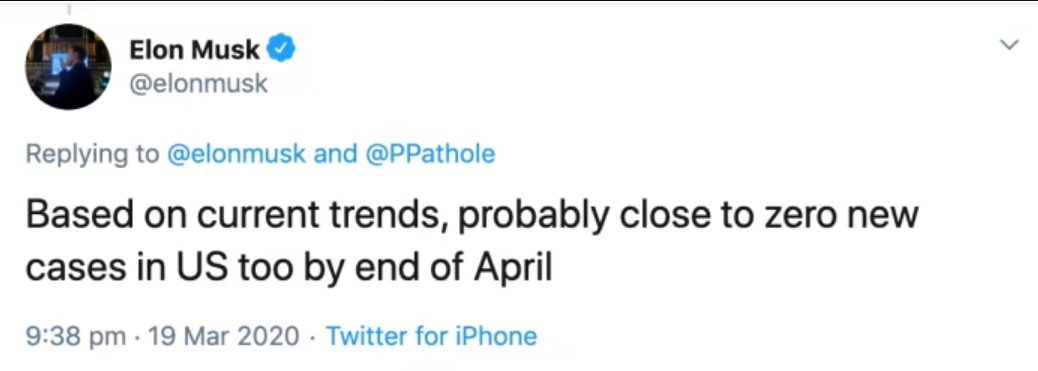The height and width of the screenshot is (371, 1038).
Task: Open the Elon Musk display name
Action: point(195,50)
